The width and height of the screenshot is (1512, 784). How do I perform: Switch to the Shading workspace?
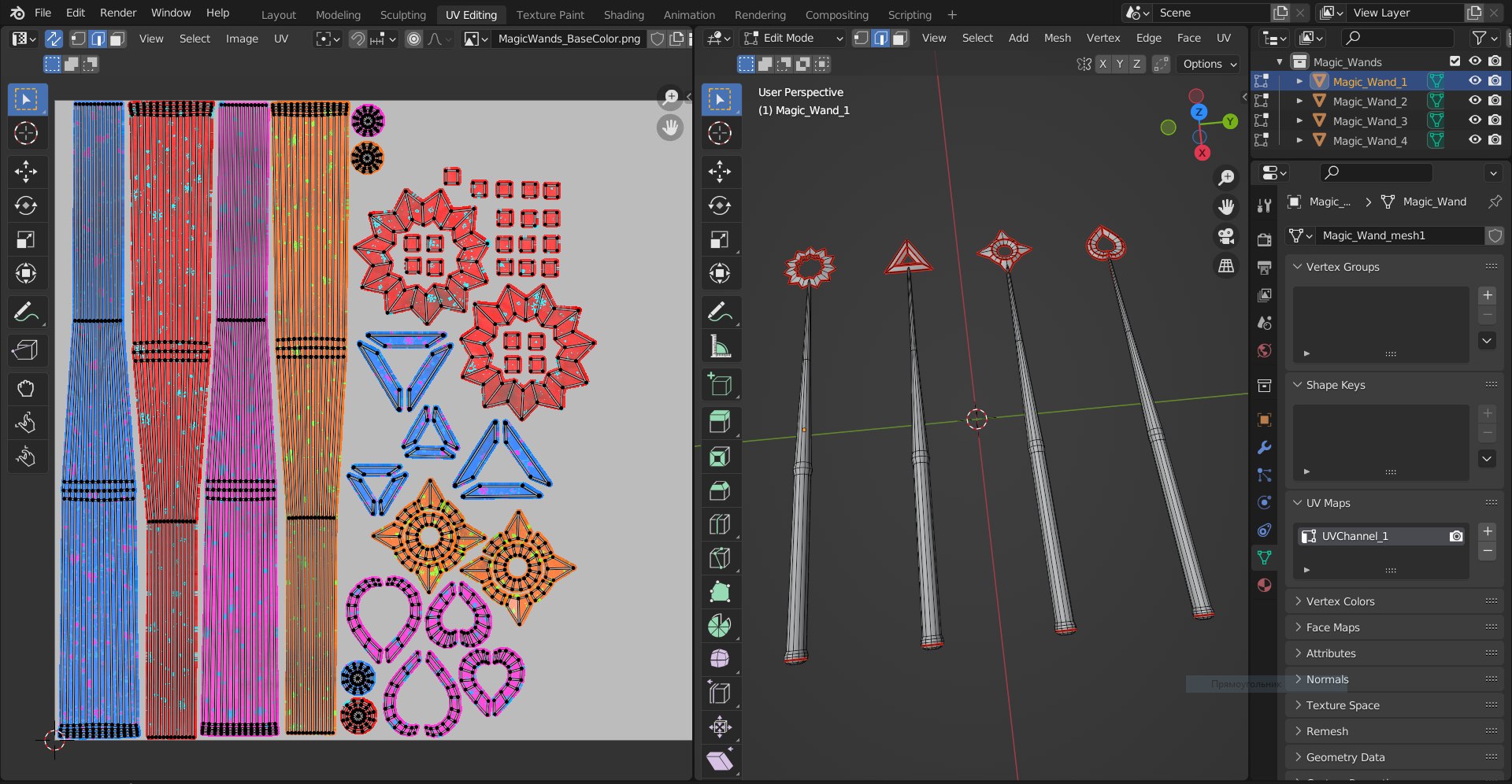[624, 14]
